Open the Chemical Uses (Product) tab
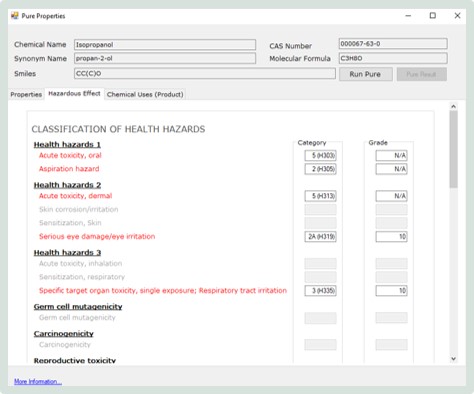The image size is (474, 394). pos(145,94)
